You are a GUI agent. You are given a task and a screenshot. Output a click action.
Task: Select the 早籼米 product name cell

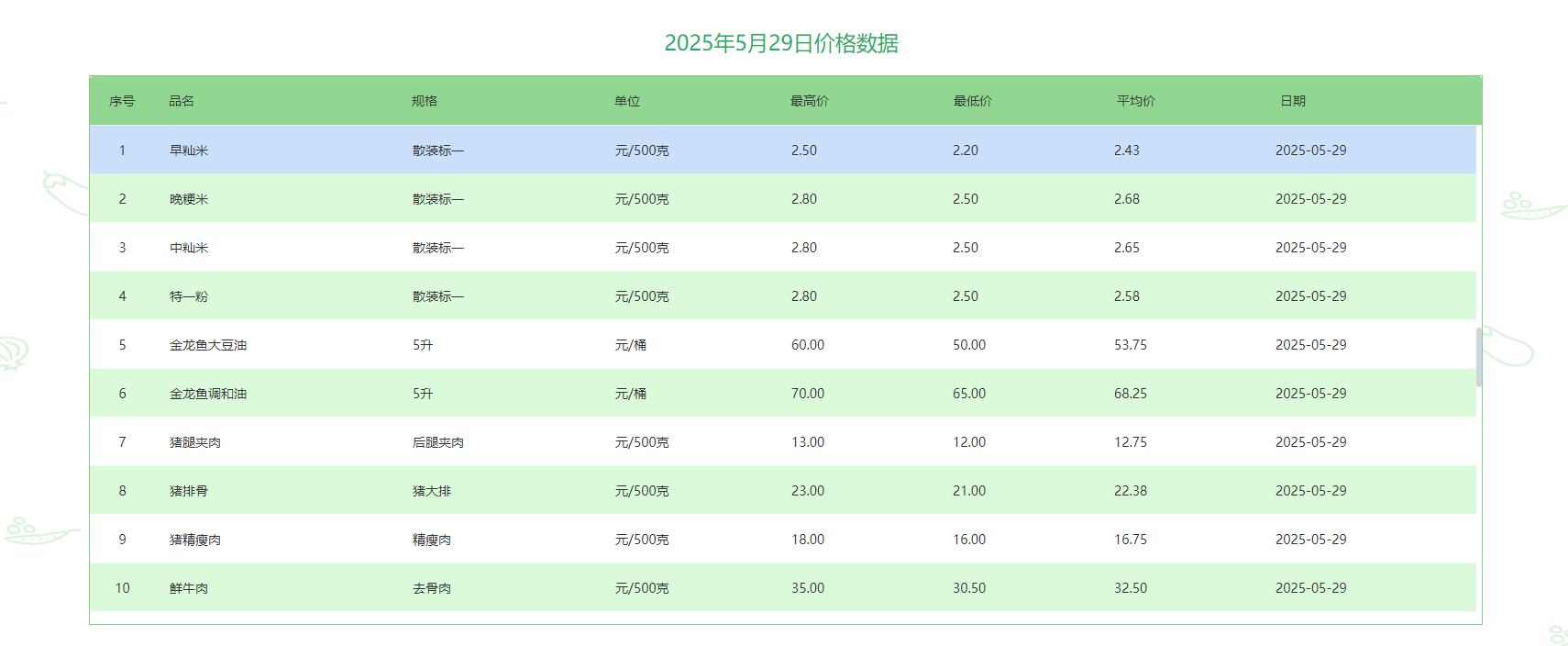click(x=189, y=150)
